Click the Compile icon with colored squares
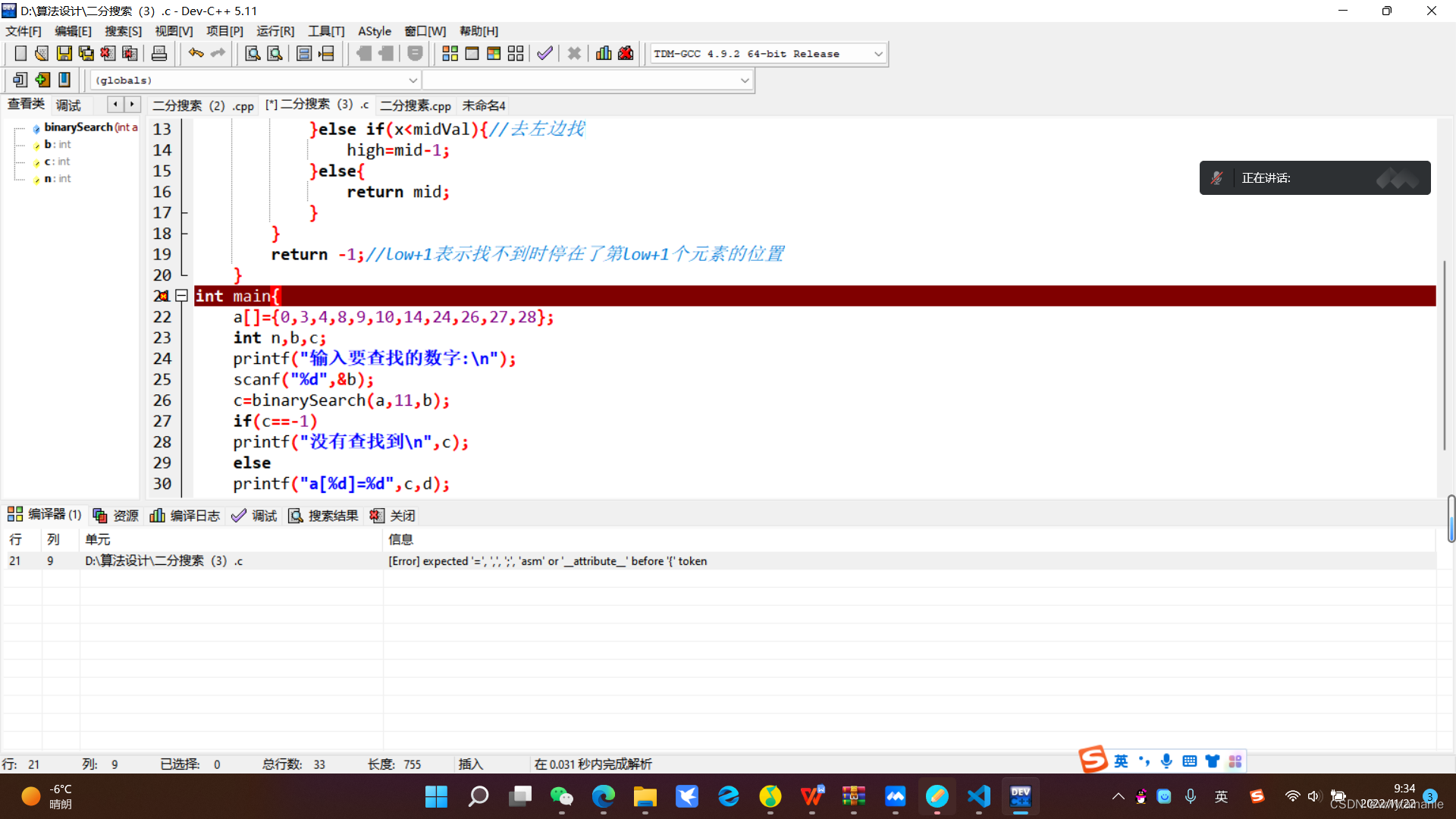This screenshot has height=819, width=1456. tap(450, 53)
